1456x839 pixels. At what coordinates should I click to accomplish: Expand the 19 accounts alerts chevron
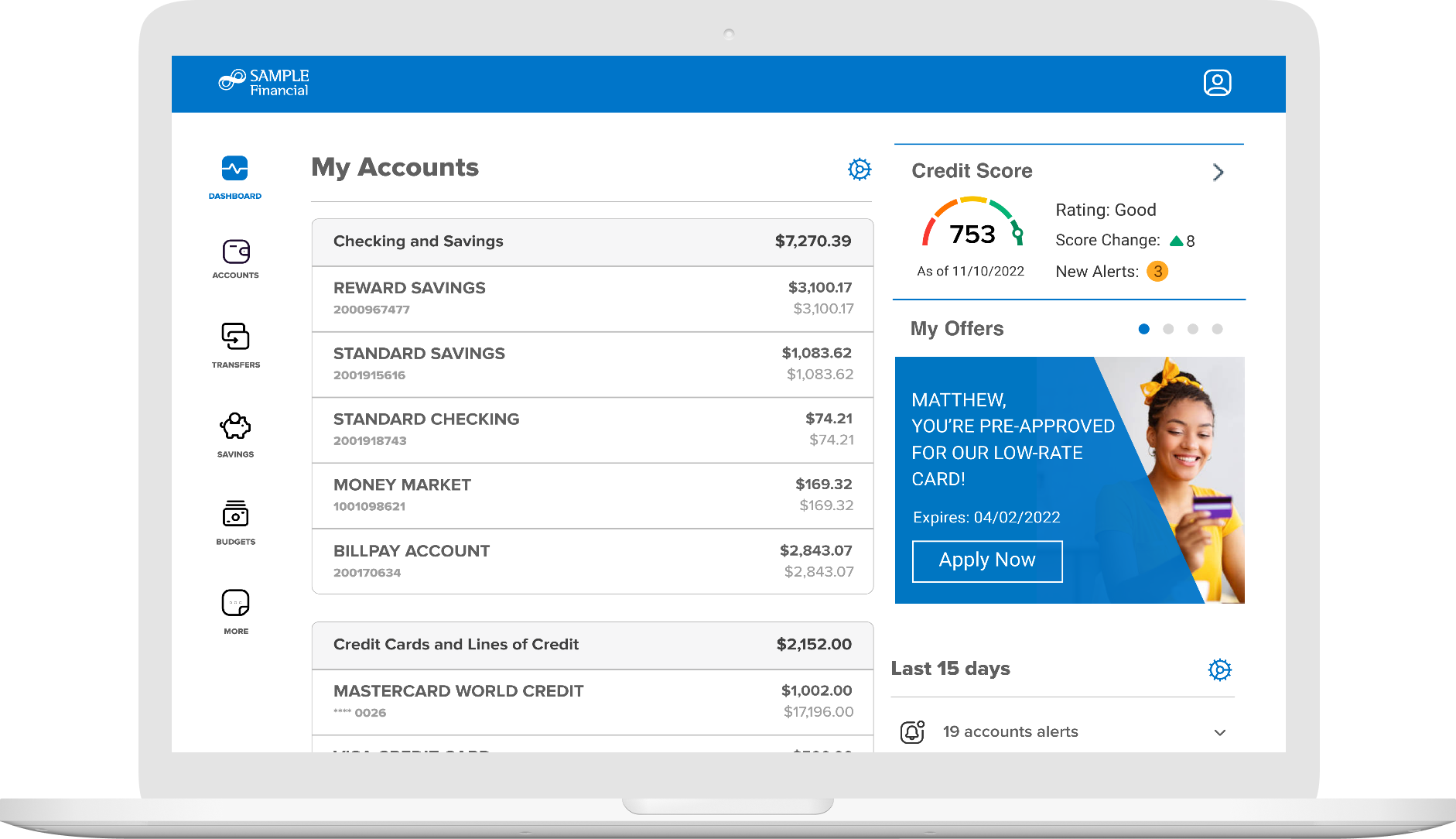click(x=1220, y=732)
